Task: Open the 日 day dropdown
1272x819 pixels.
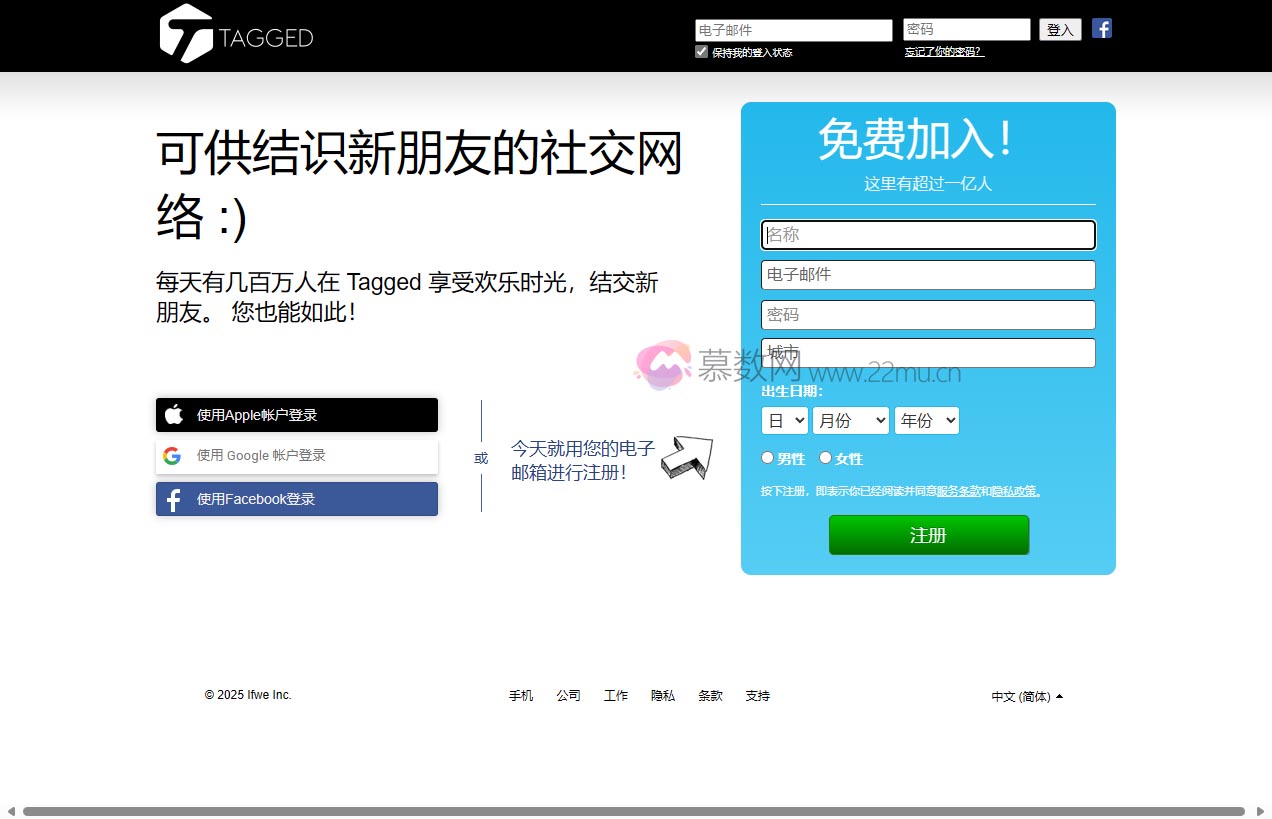Action: (x=784, y=421)
